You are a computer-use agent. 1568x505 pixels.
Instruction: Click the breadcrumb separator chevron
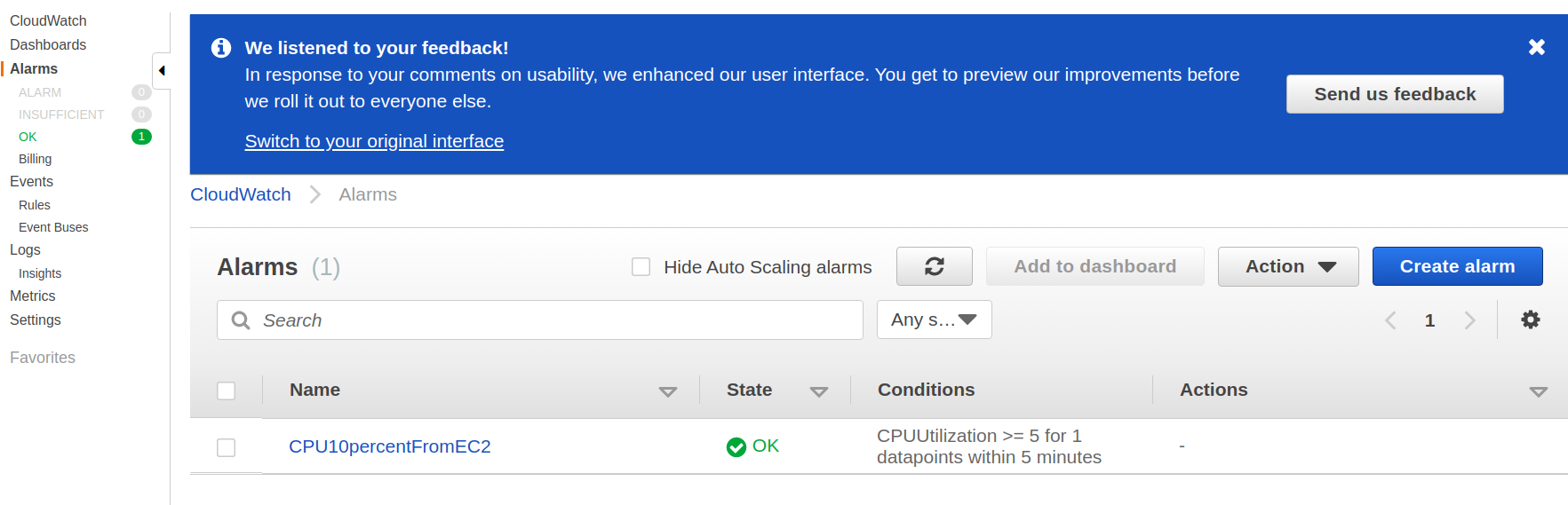click(x=314, y=194)
